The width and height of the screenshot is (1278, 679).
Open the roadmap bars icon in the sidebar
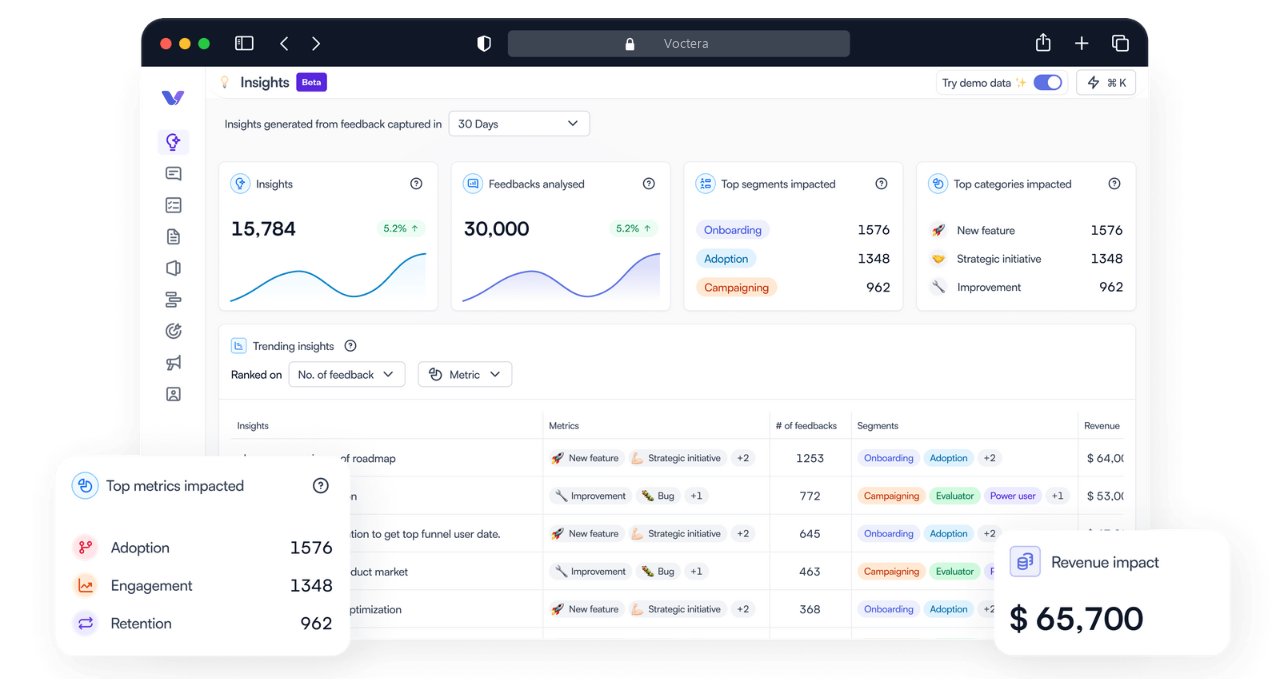pos(173,300)
